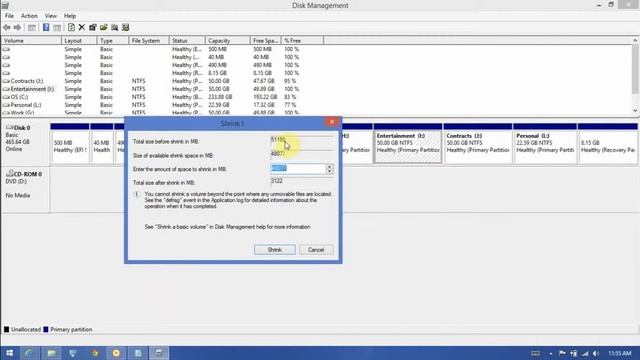Click the action pane toolbar icon
Image resolution: width=640 pixels, height=360 pixels.
point(57,27)
